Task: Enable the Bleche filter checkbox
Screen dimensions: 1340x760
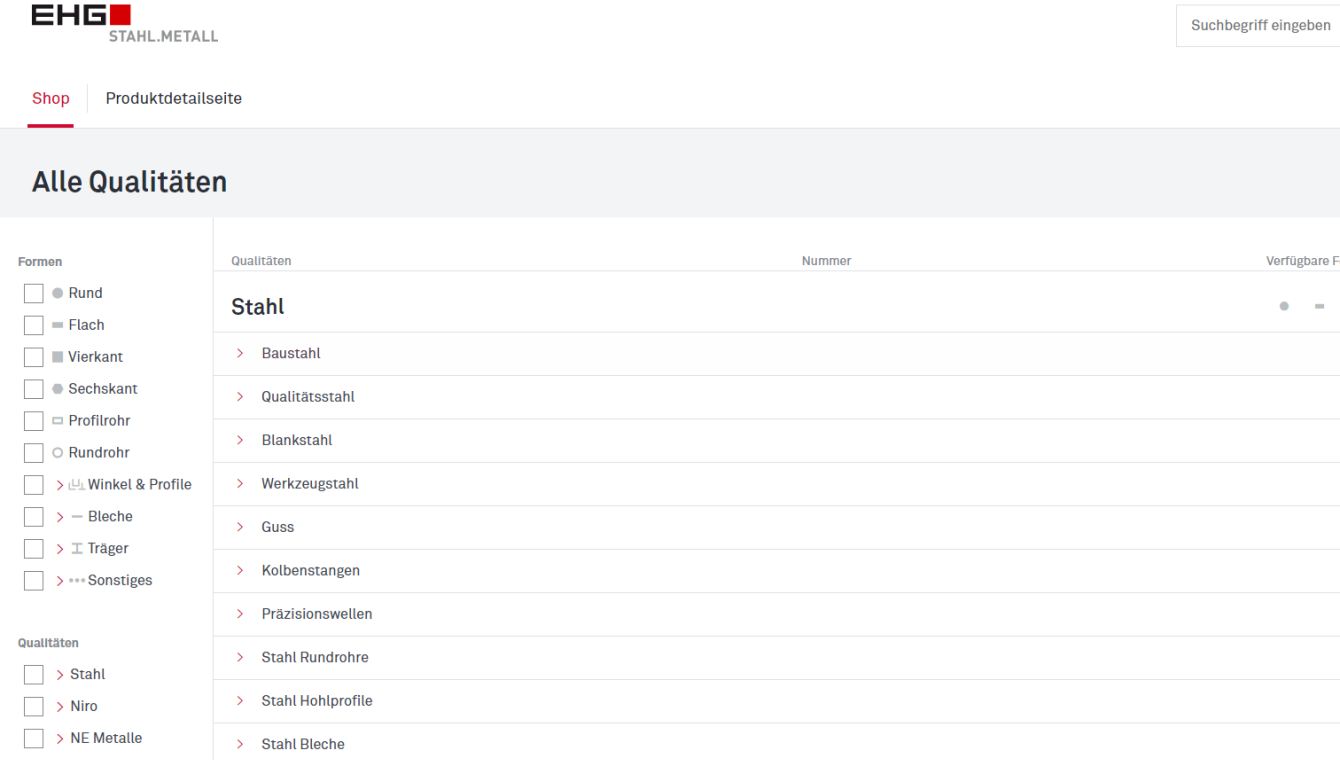Action: (x=34, y=517)
